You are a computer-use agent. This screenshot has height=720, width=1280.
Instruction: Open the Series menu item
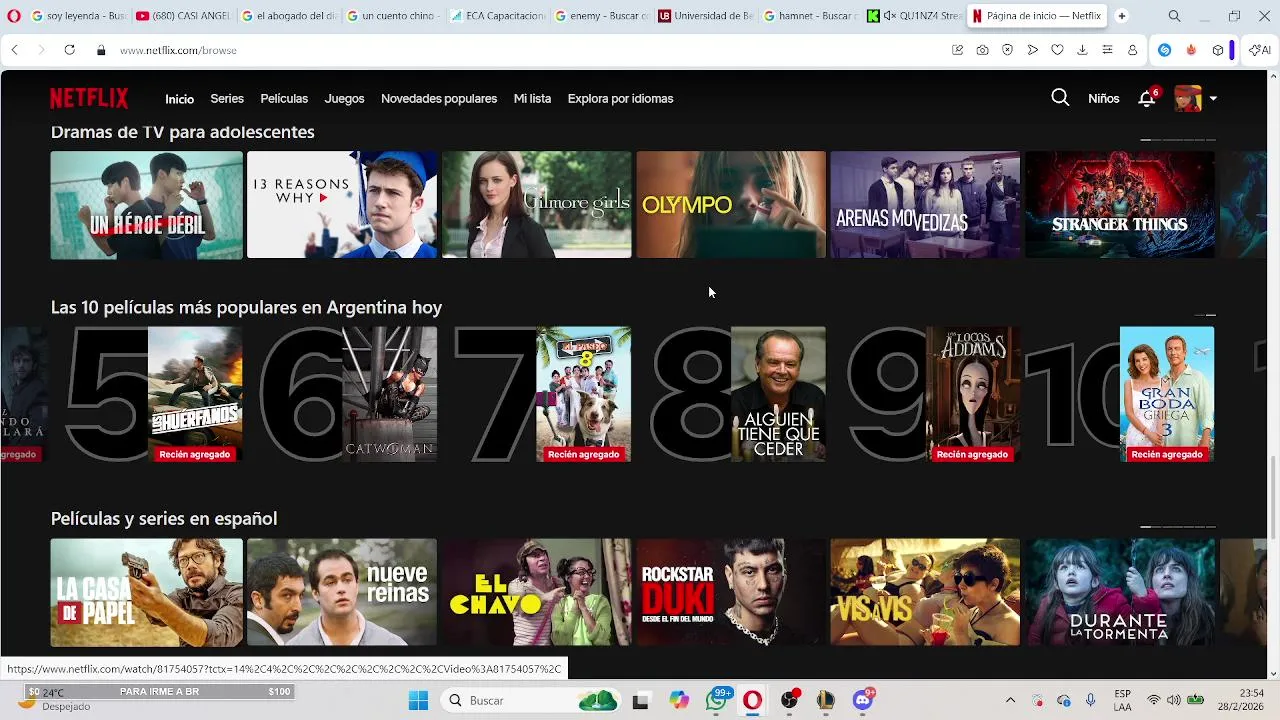(227, 99)
